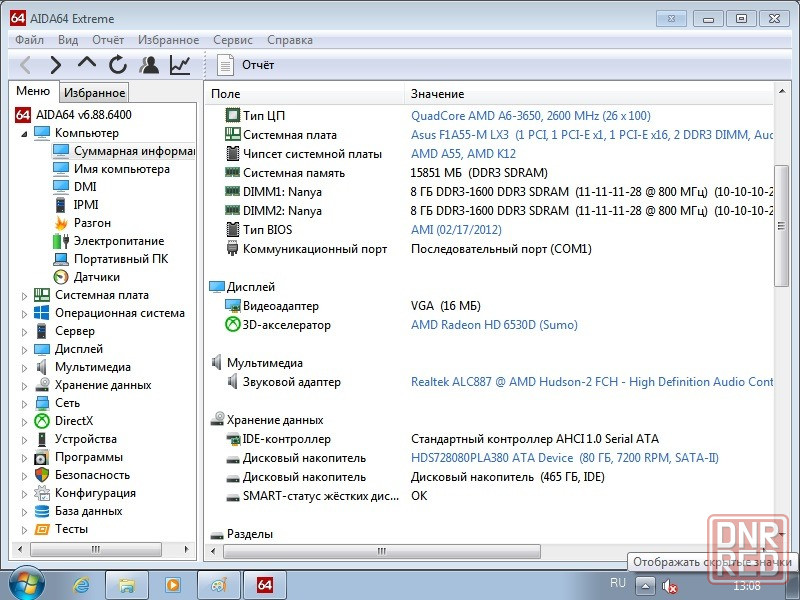Open AMD Radeon HD 6530D (Sumo) link
The width and height of the screenshot is (800, 600).
point(494,325)
